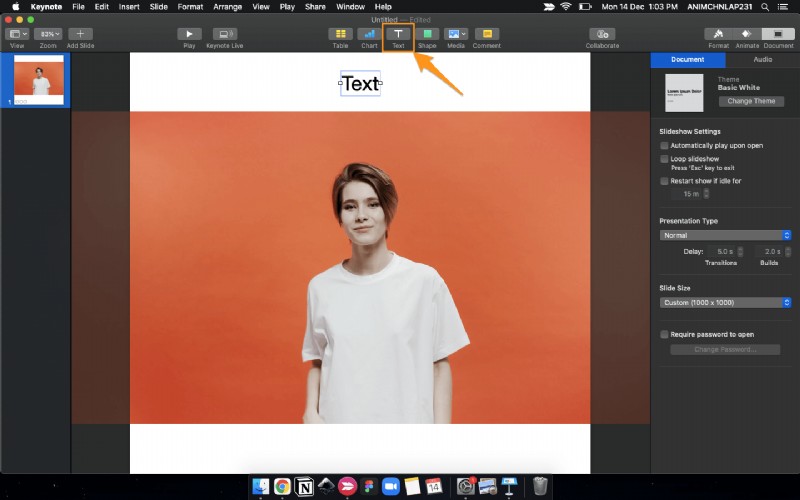
Task: Click the Builds delay 2.0 s field
Action: point(769,252)
